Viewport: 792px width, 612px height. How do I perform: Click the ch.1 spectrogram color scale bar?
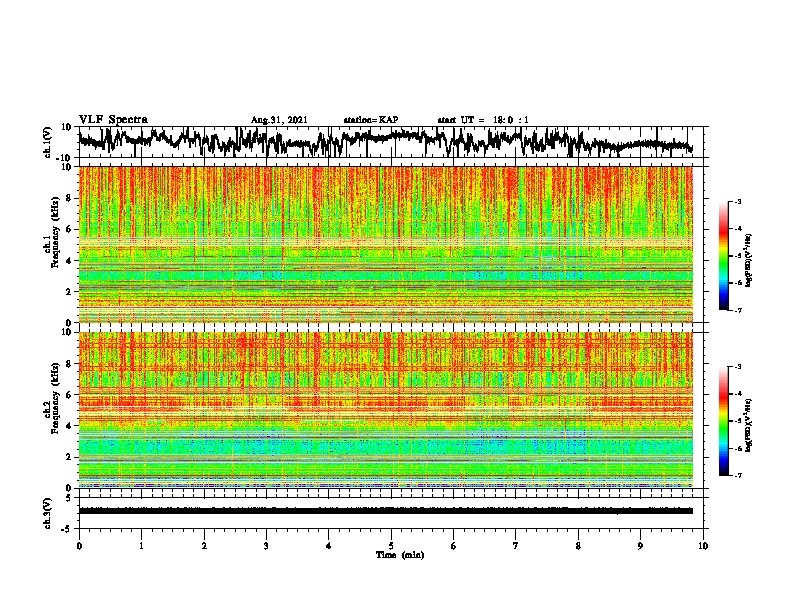724,256
